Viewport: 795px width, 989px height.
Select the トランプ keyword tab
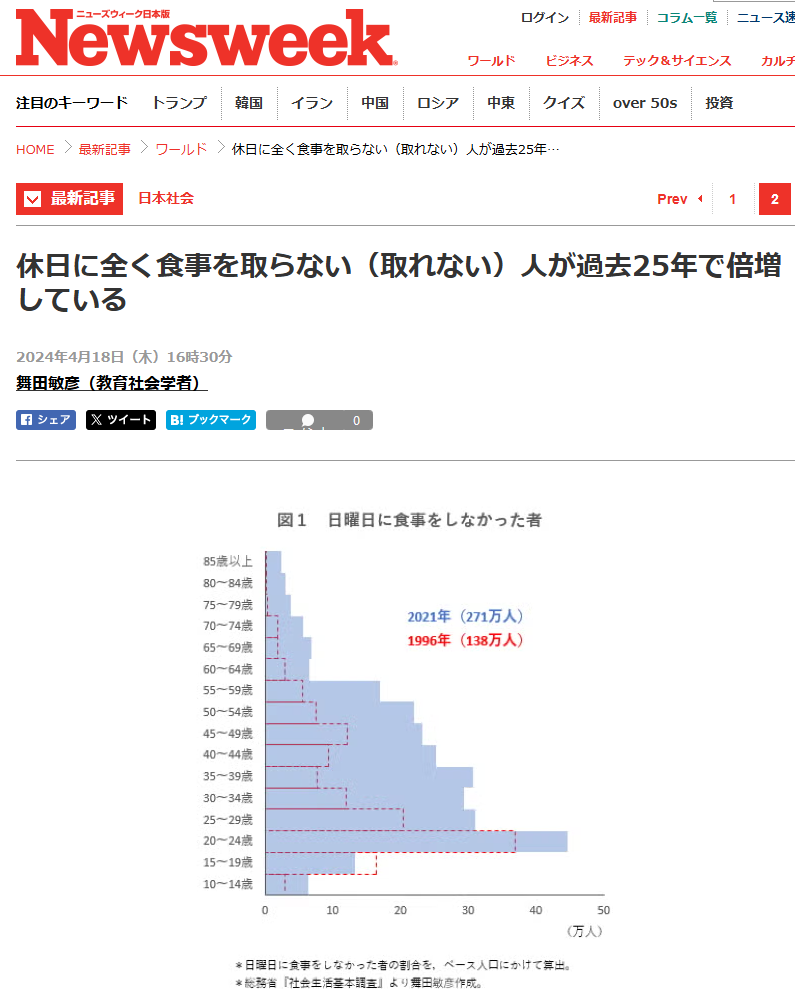click(179, 102)
